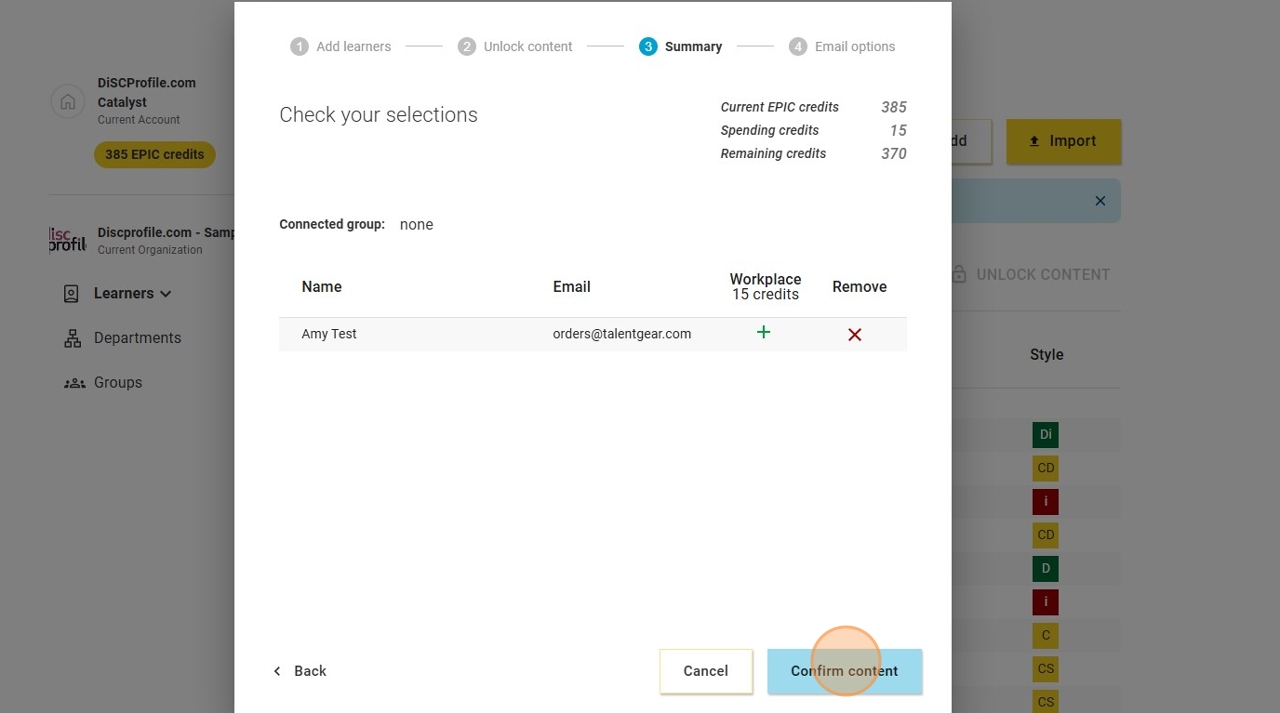Click the Learners sidebar icon

click(x=71, y=294)
